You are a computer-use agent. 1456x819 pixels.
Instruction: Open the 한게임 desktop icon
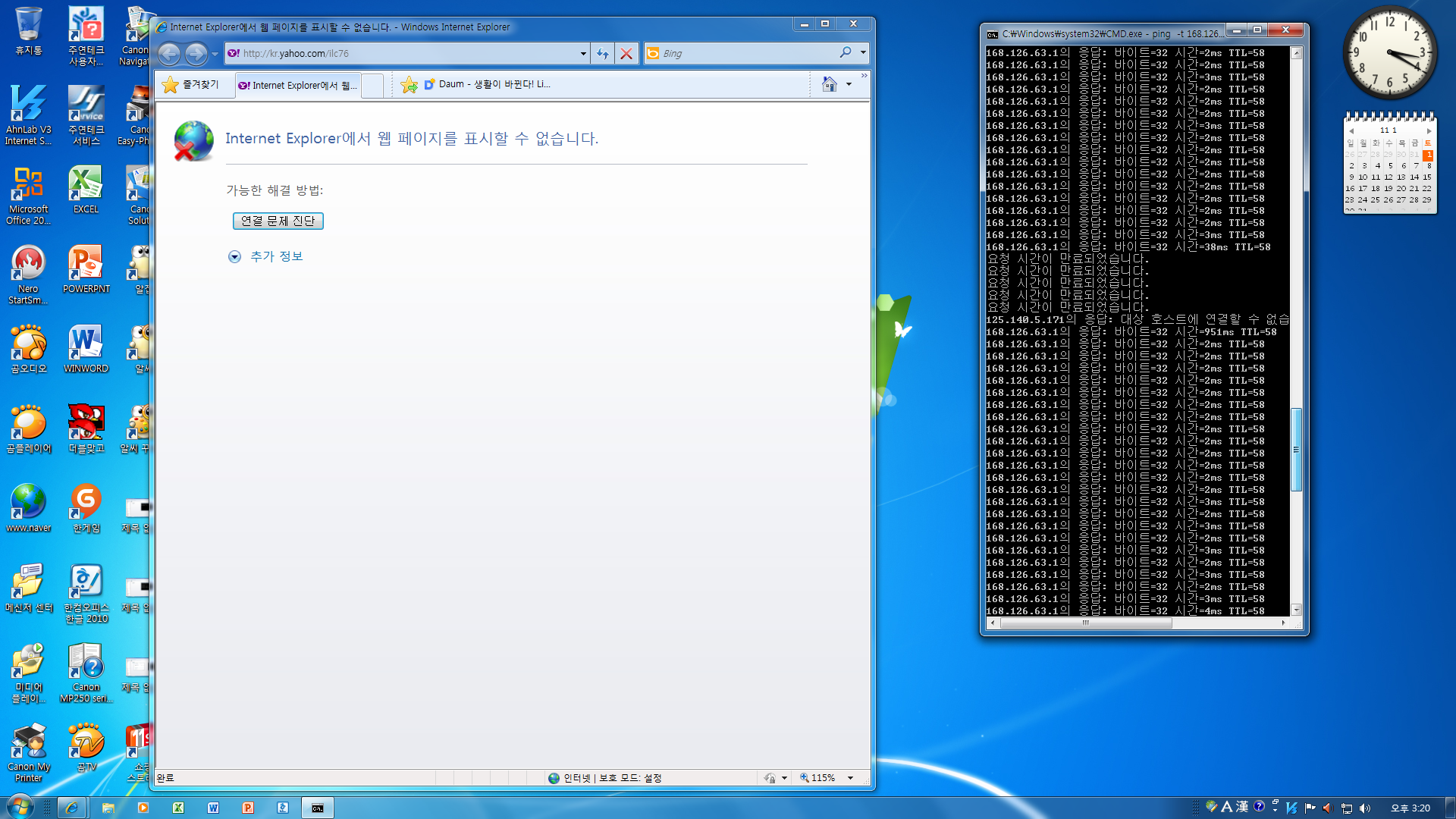[x=86, y=509]
